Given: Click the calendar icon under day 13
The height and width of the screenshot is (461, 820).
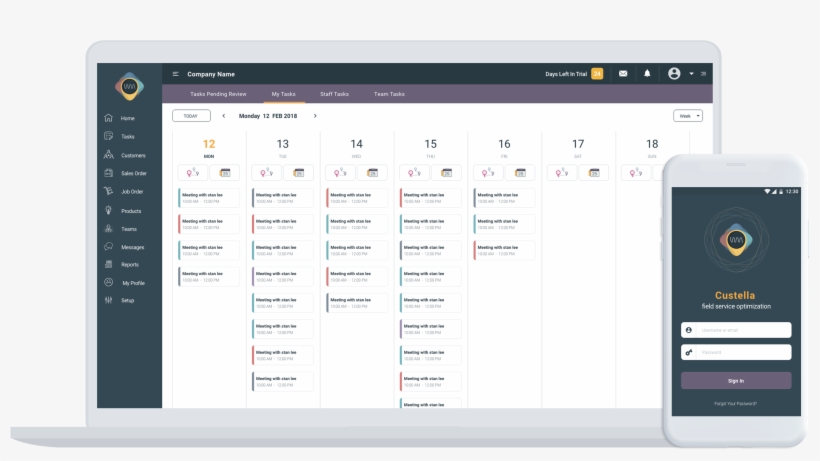Looking at the screenshot, I should pyautogui.click(x=298, y=172).
